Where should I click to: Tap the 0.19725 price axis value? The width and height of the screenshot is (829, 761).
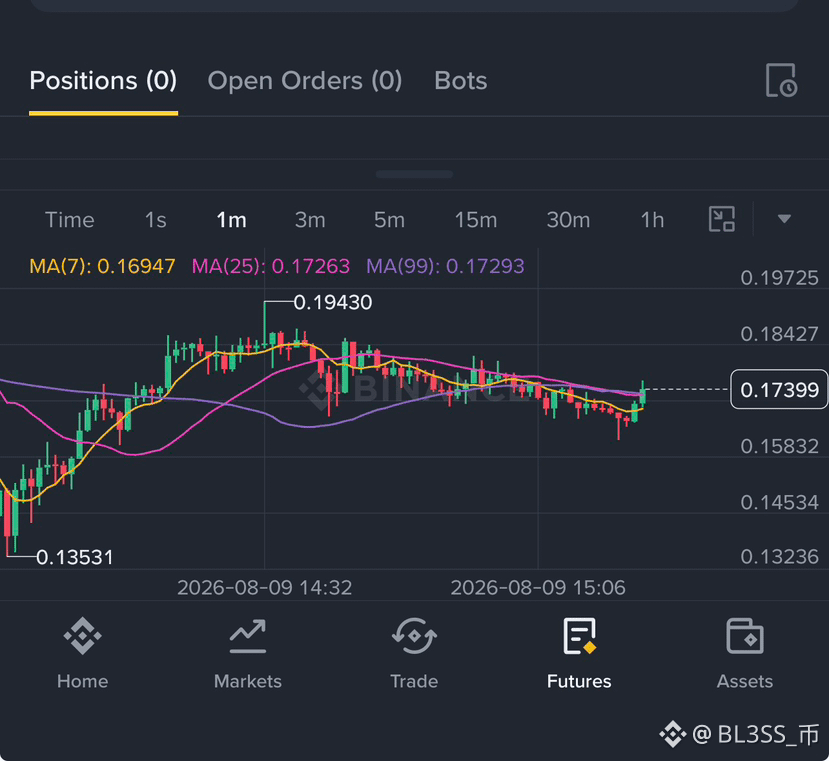click(x=779, y=278)
